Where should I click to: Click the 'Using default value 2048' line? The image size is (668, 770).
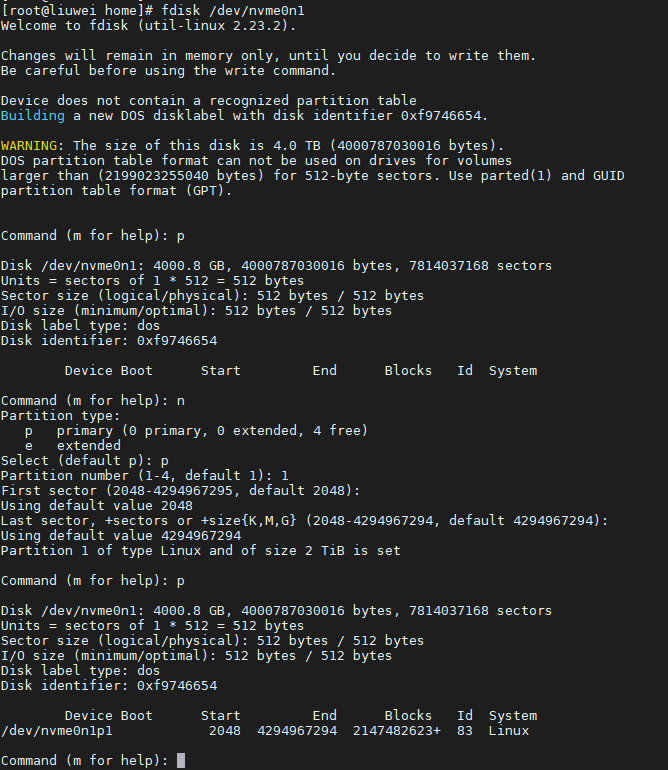(x=97, y=506)
